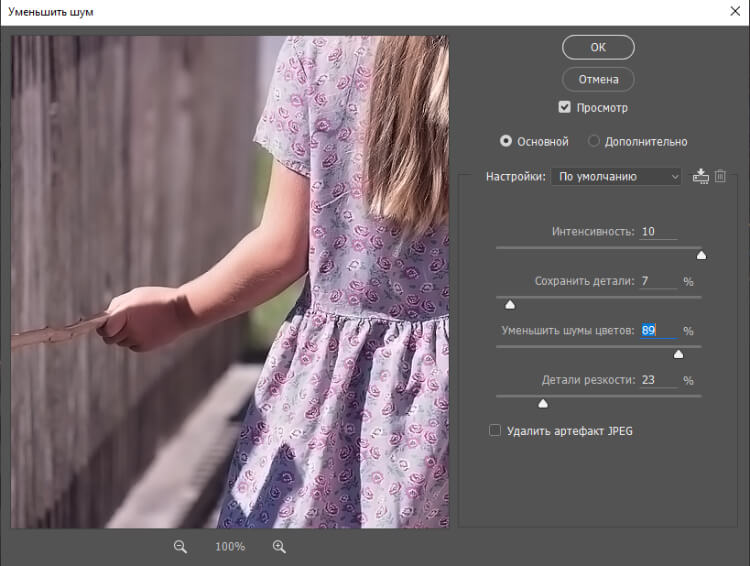750x566 pixels.
Task: Select the Основной radio button
Action: (x=506, y=142)
